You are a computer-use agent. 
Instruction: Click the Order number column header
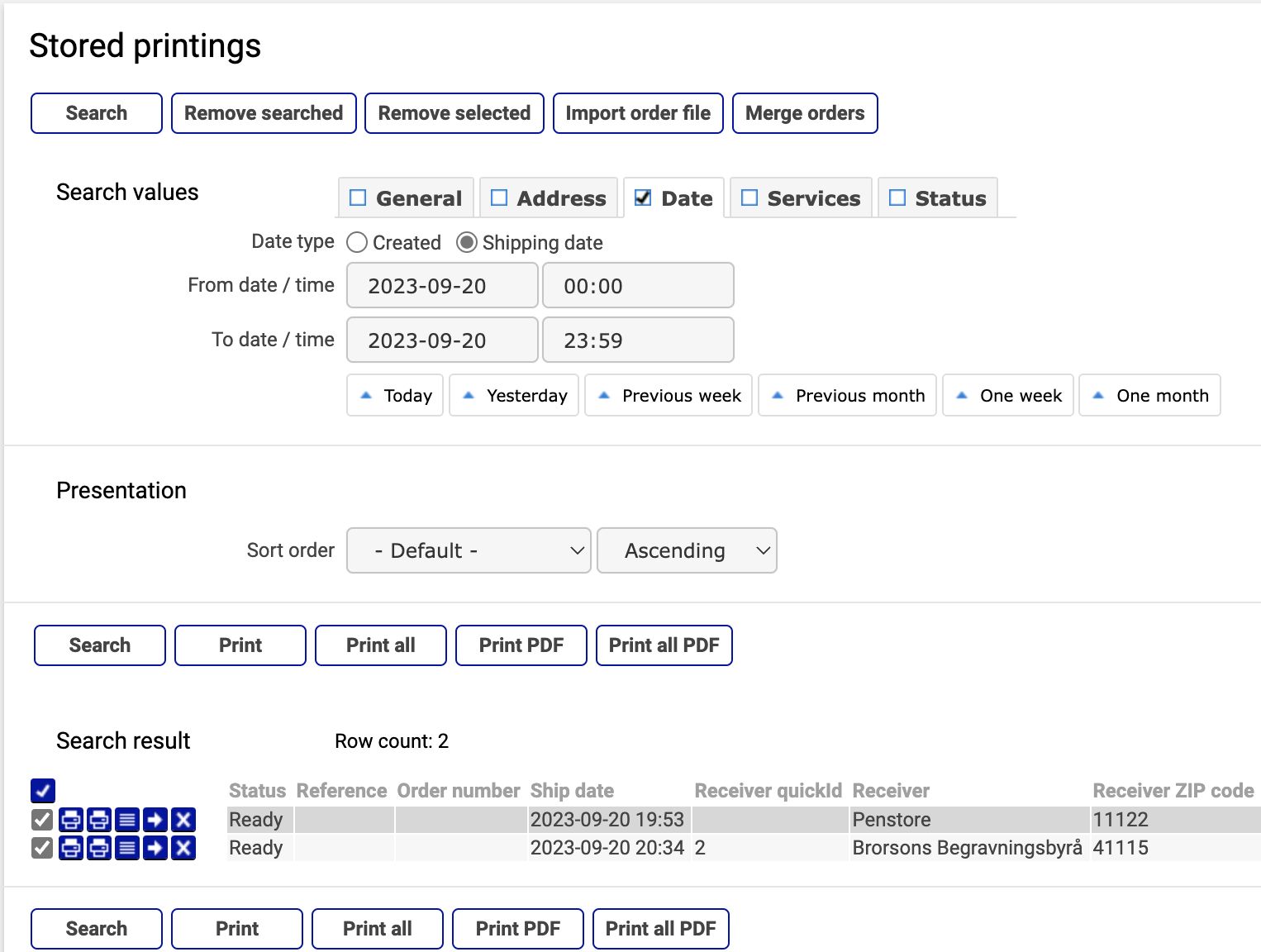459,791
